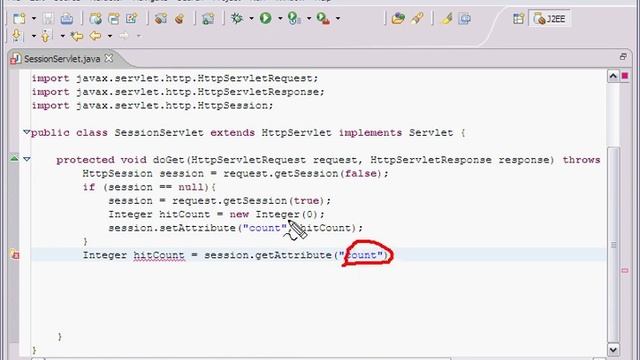Click the Open Type folder icon

click(398, 18)
